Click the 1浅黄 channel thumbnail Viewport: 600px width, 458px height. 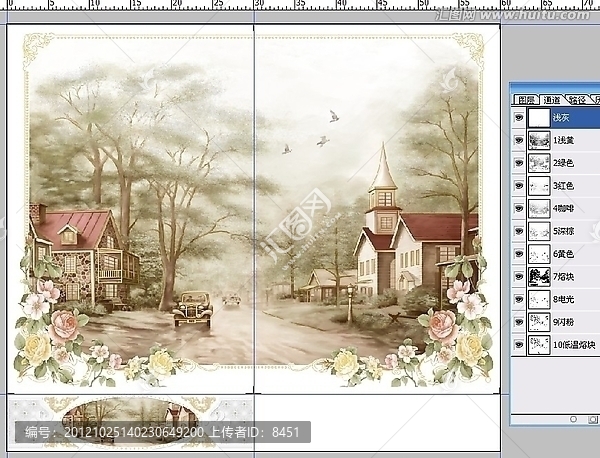coord(539,140)
